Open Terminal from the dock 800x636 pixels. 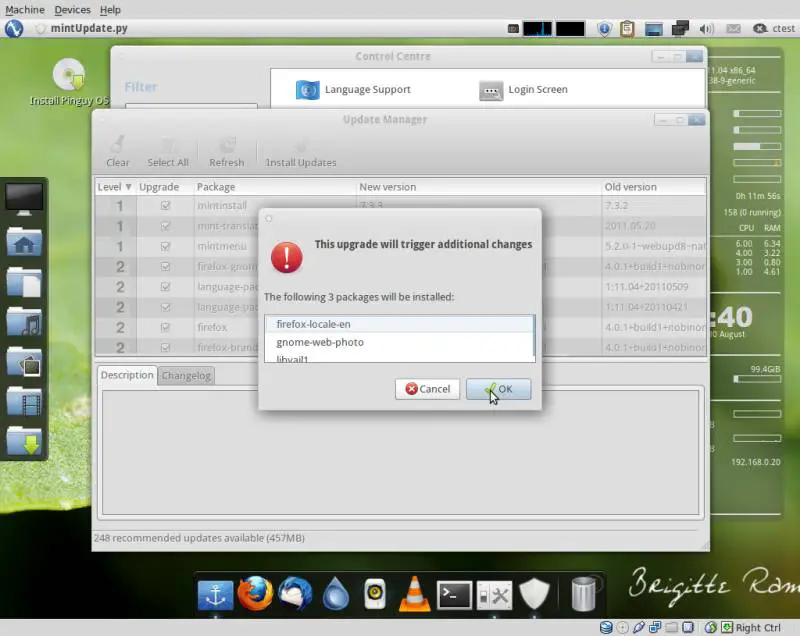pyautogui.click(x=454, y=595)
